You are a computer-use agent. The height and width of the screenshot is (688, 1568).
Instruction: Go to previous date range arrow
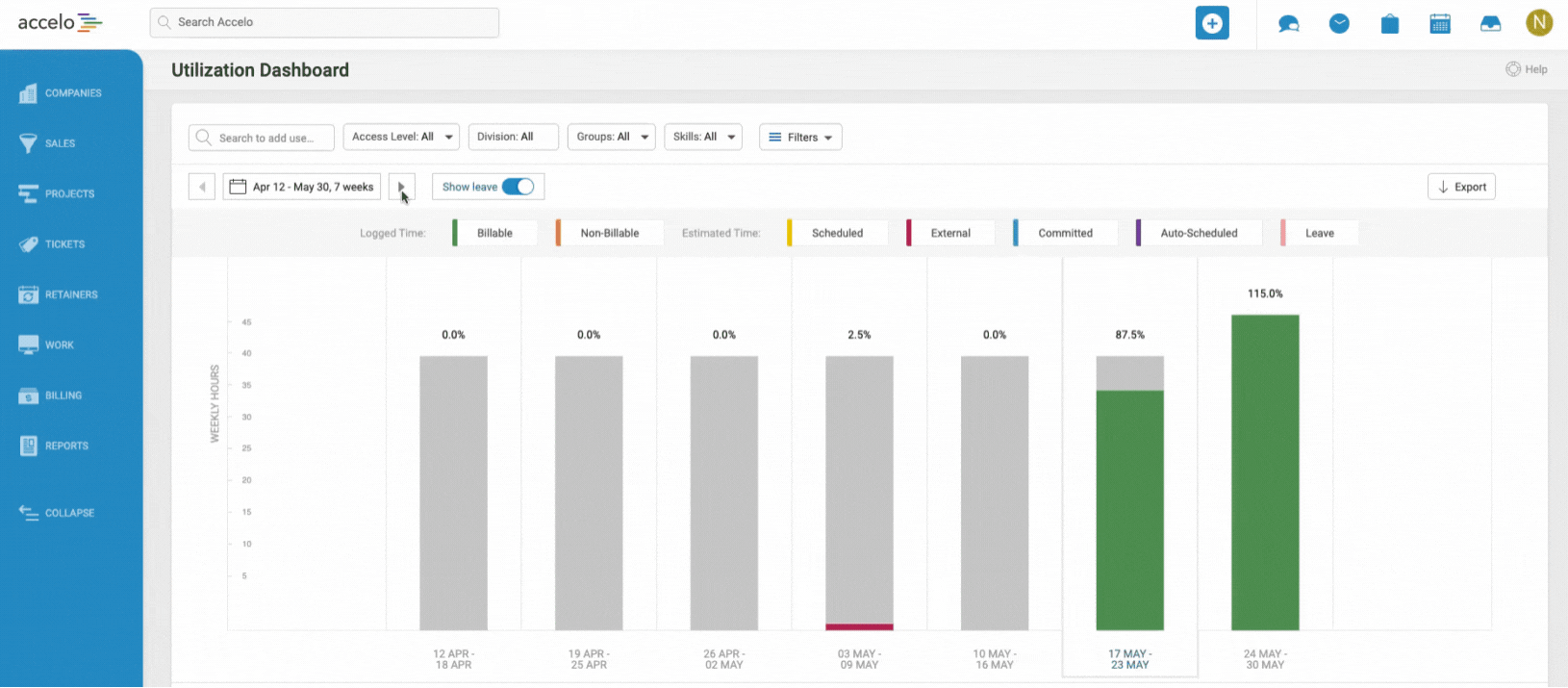202,187
